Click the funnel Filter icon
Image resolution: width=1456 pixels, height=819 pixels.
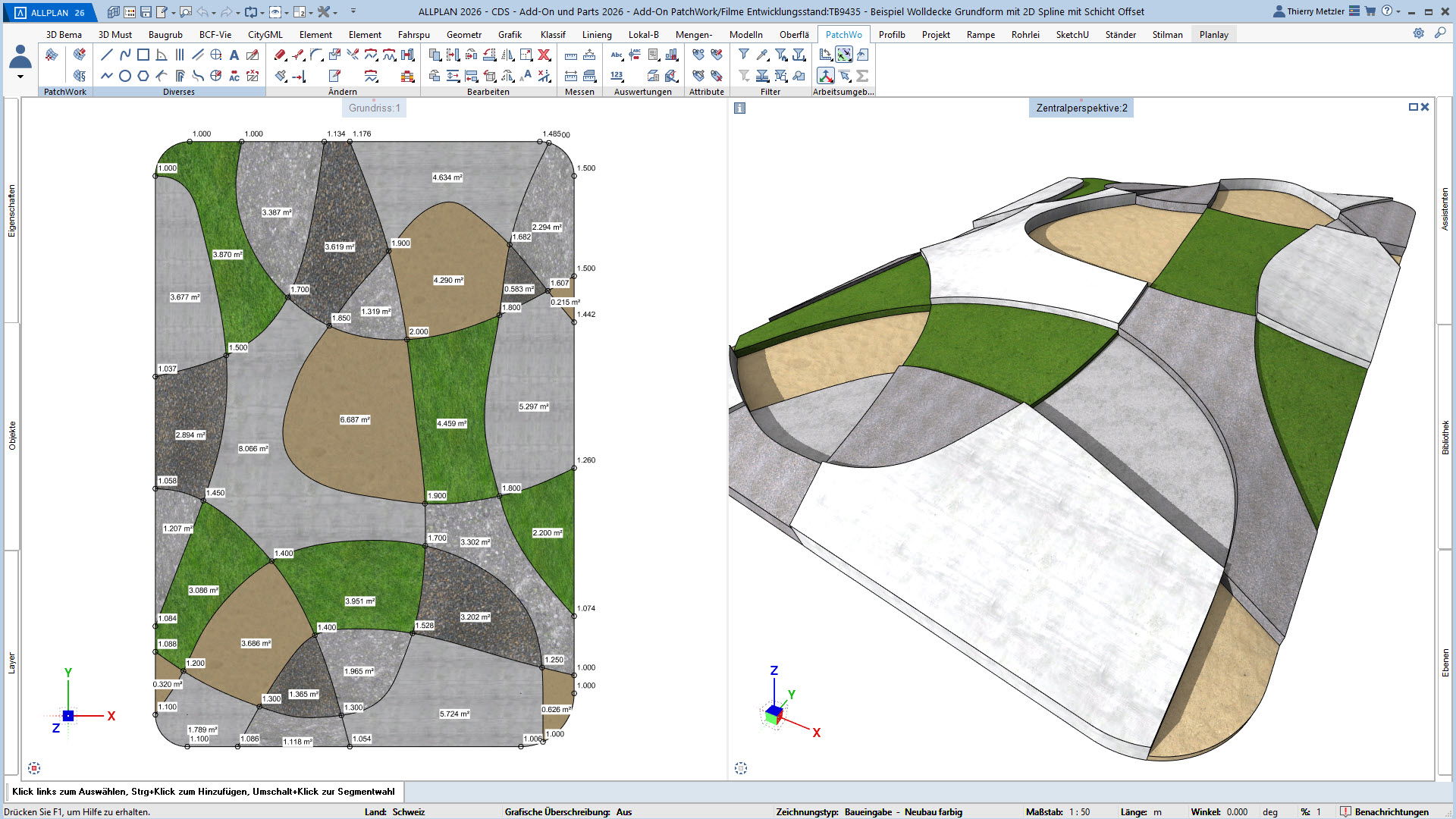(x=744, y=55)
